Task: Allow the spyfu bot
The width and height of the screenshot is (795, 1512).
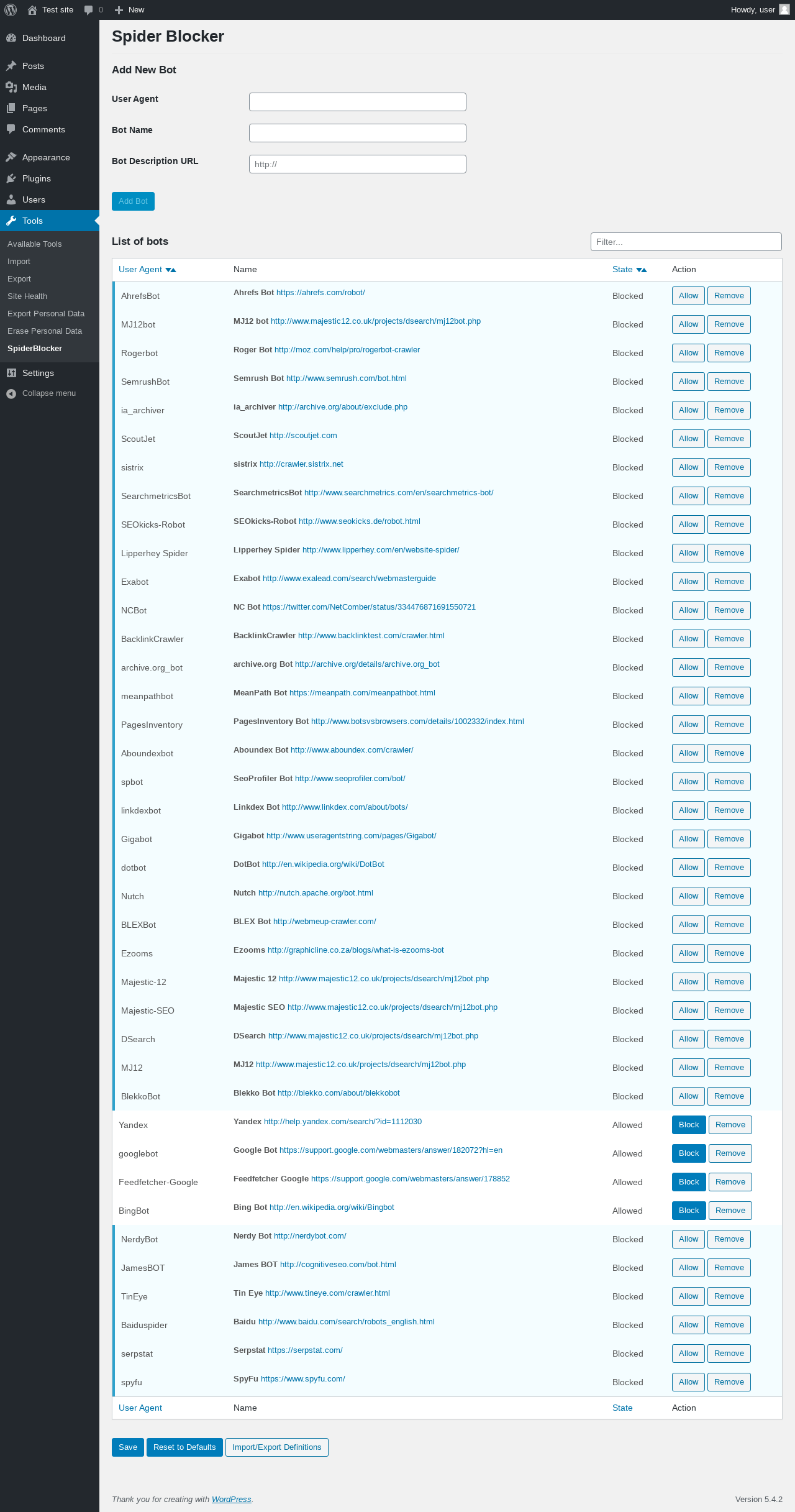Action: pyautogui.click(x=688, y=1382)
